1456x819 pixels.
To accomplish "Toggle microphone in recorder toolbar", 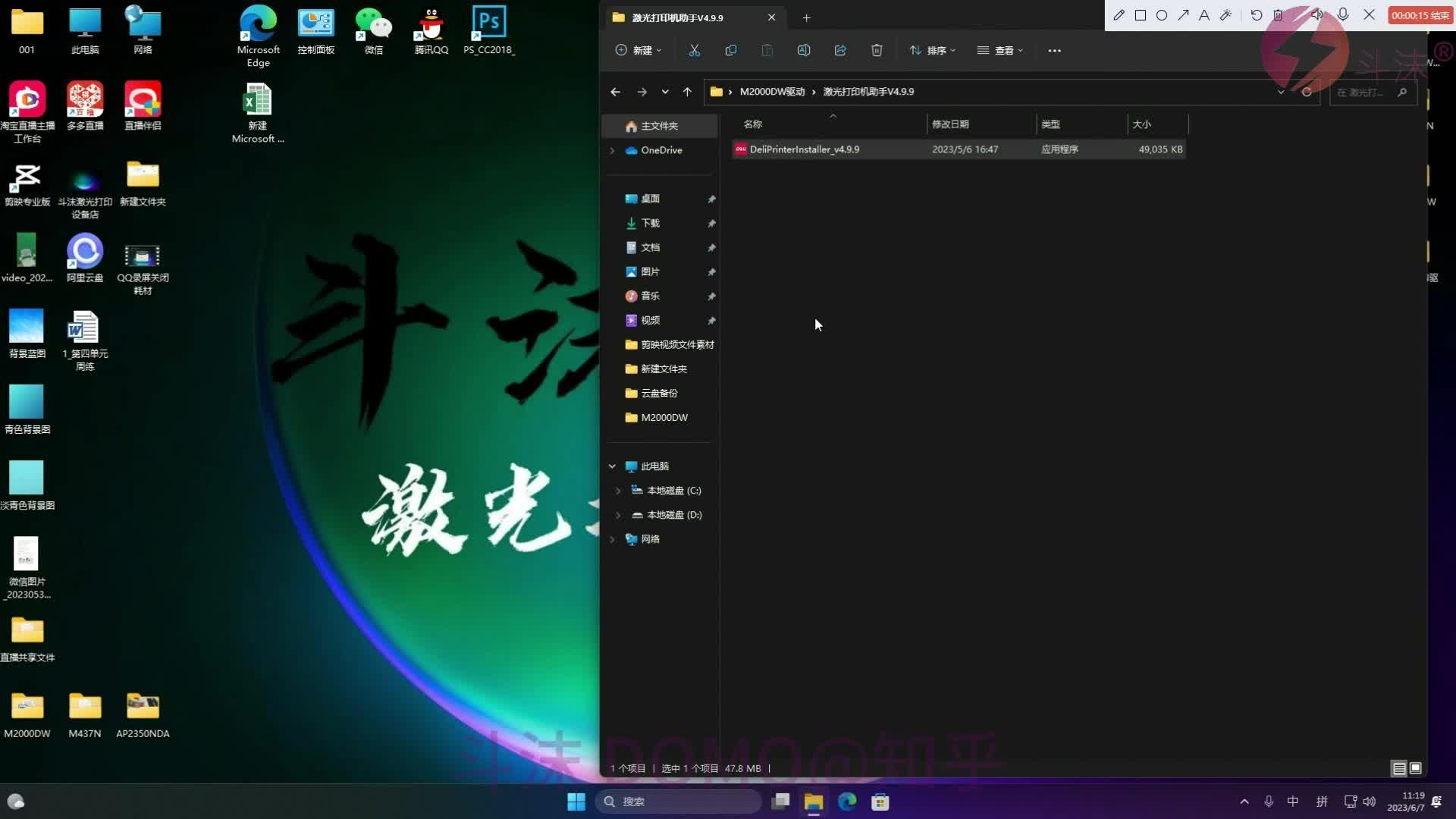I will (1342, 15).
